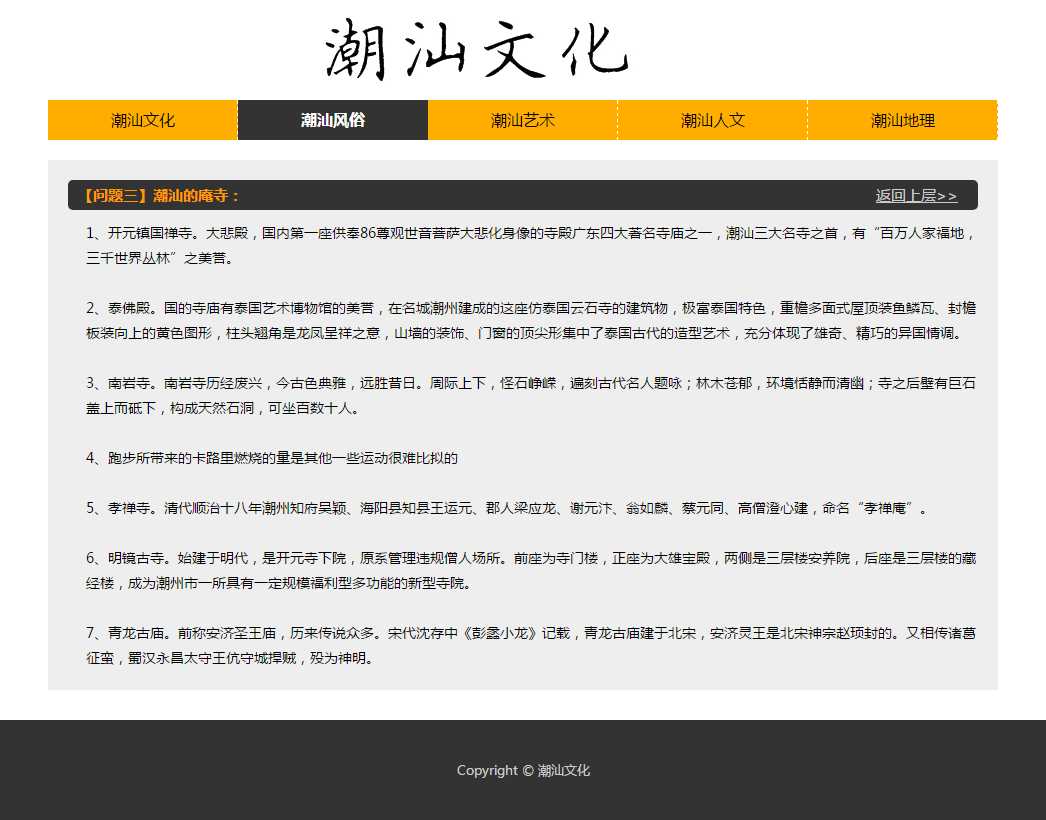Go to the 潮汕人文 tab
Viewport: 1046px width, 820px height.
(x=712, y=121)
